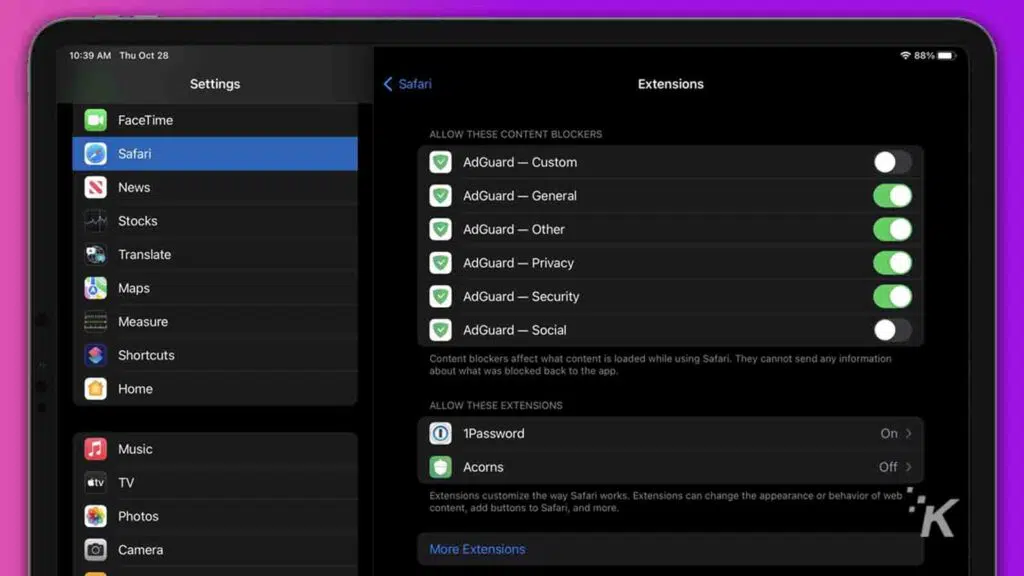The width and height of the screenshot is (1024, 576).
Task: Open the Photos settings entry
Action: click(x=95, y=516)
